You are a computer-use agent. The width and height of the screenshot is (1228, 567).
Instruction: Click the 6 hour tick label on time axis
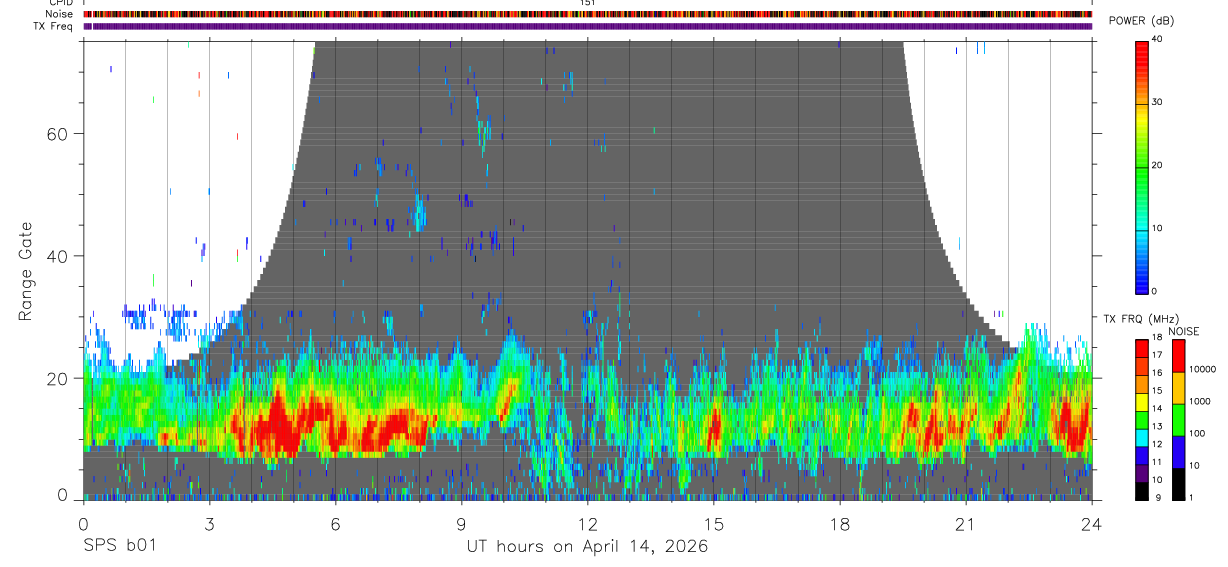tap(335, 524)
